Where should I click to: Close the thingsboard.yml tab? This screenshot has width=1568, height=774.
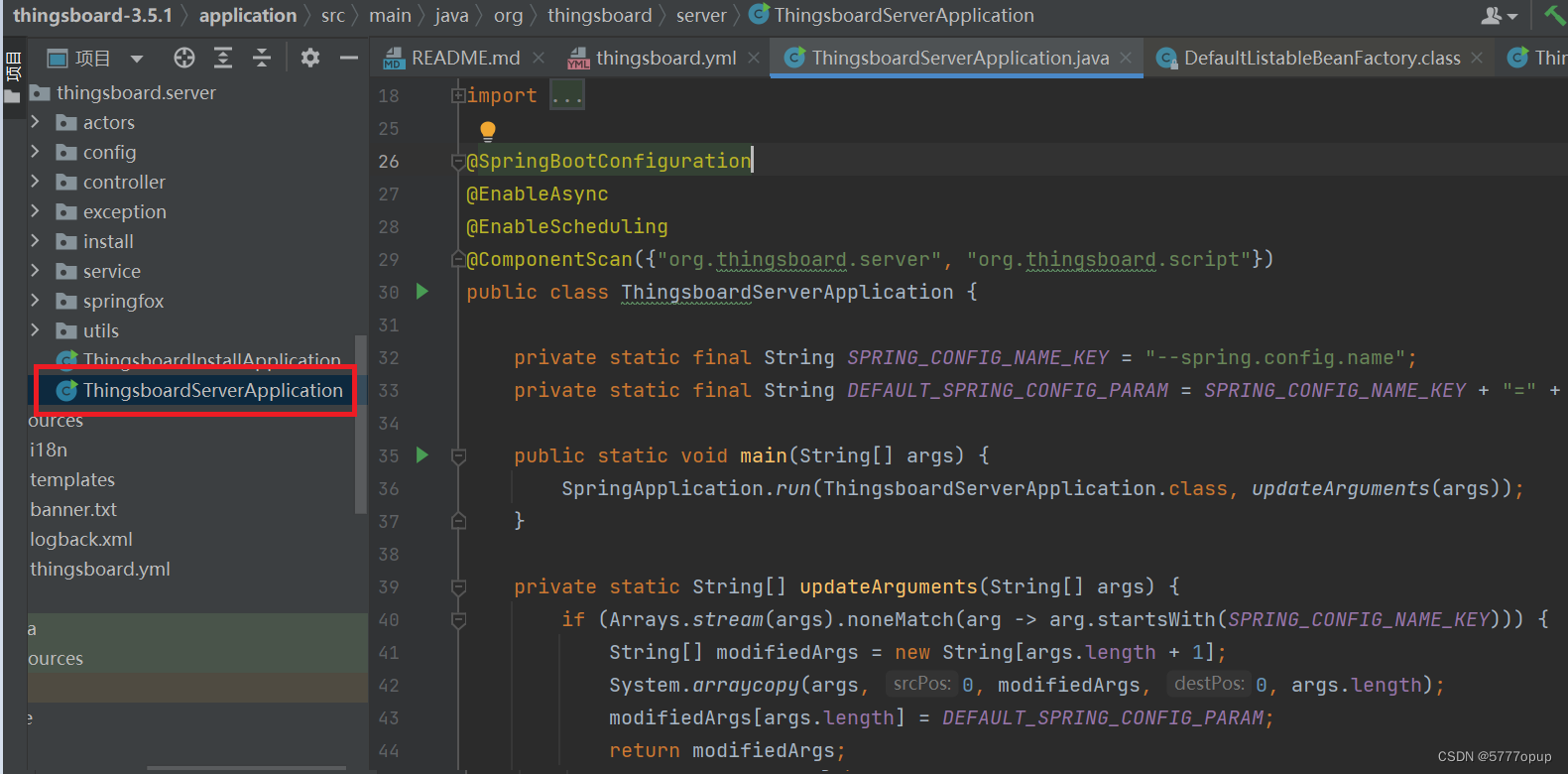(754, 59)
